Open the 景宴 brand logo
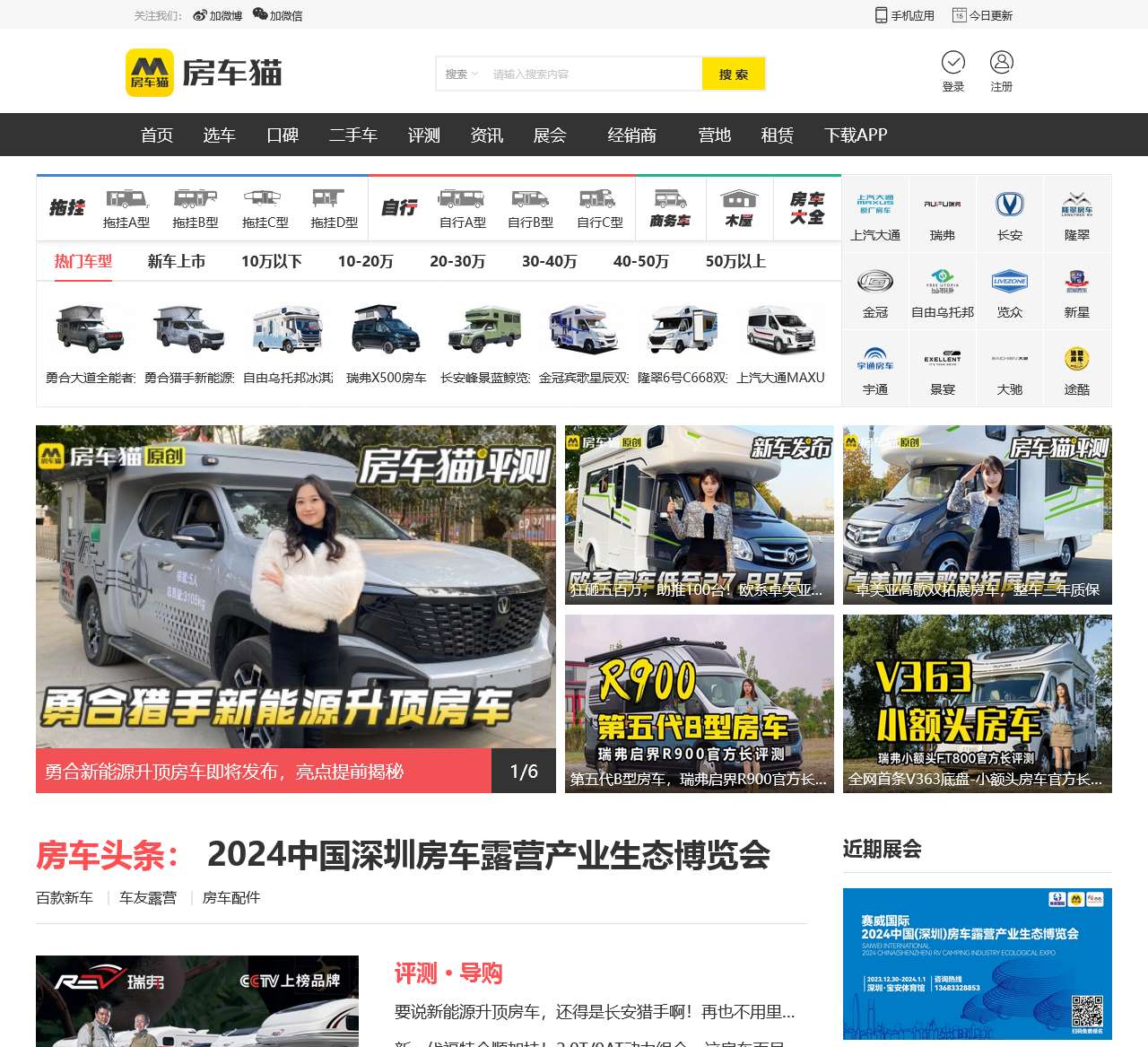The height and width of the screenshot is (1047, 1148). pyautogui.click(x=943, y=359)
